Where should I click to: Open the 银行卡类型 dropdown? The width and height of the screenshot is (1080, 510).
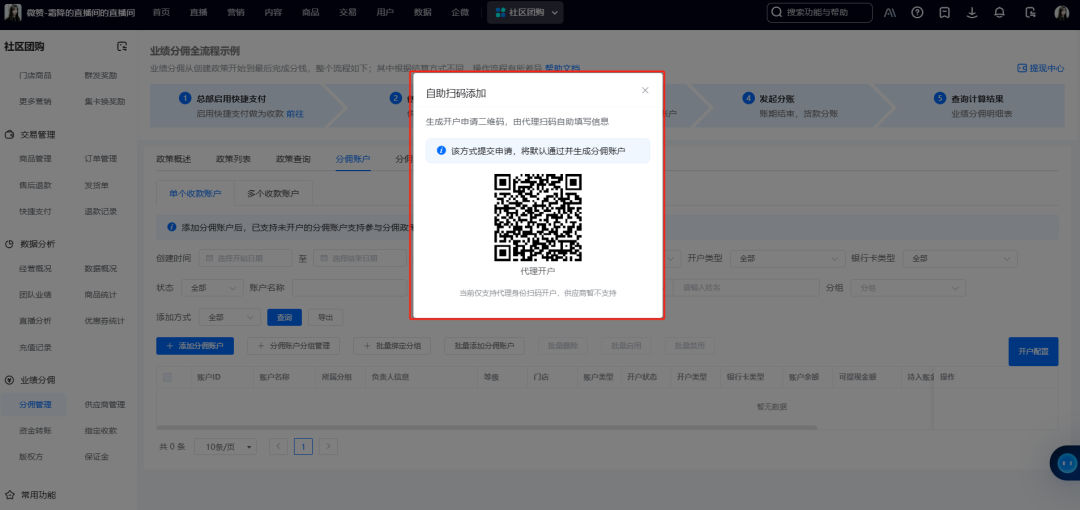tap(960, 258)
